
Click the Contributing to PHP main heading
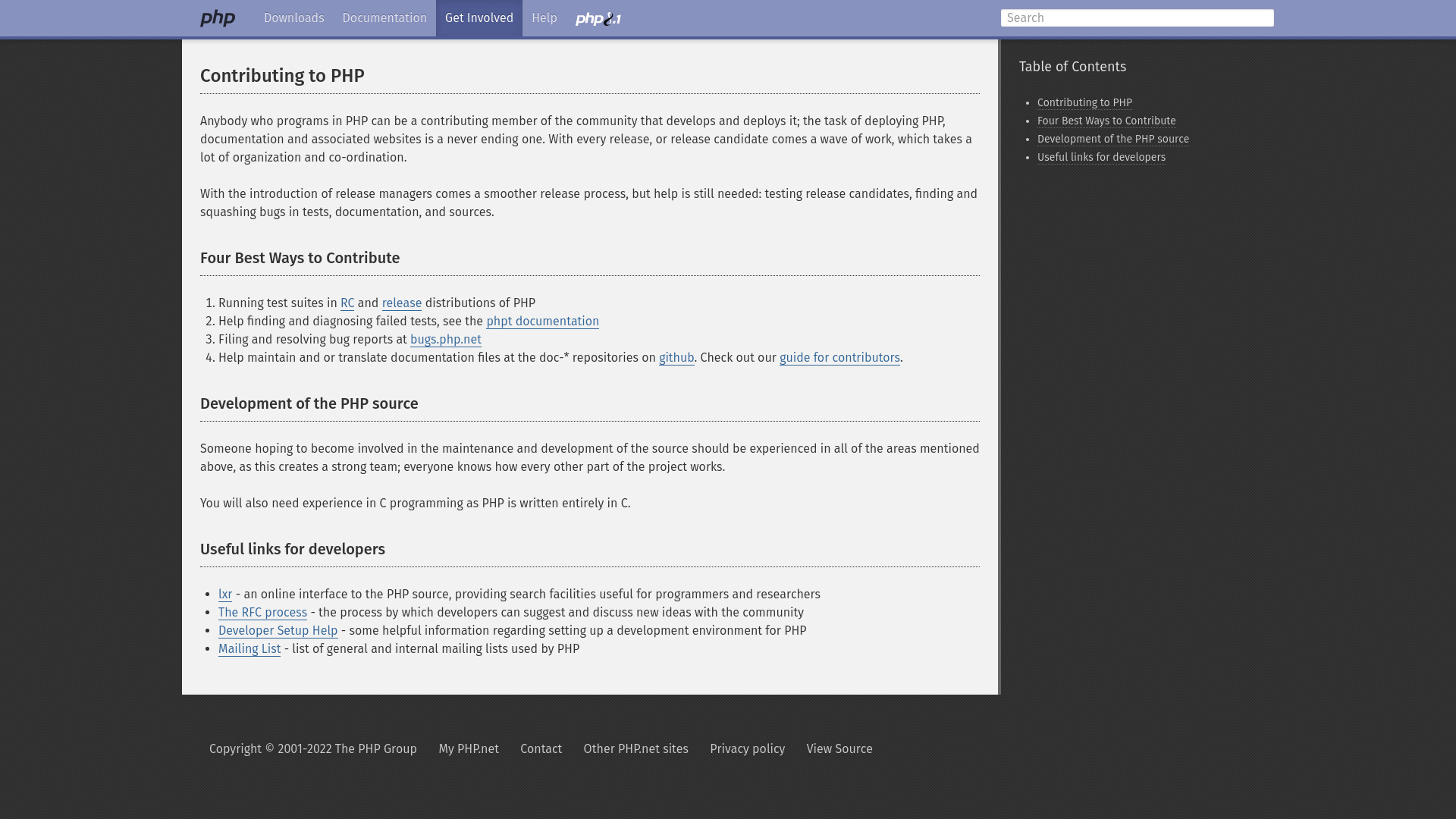(282, 76)
